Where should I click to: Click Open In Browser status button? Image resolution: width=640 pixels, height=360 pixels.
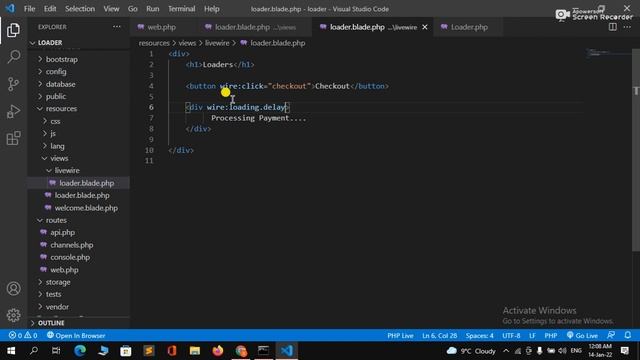(76, 336)
